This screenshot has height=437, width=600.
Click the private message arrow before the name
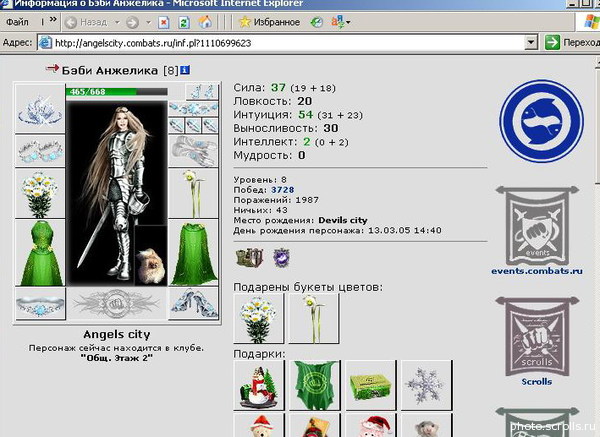point(52,69)
